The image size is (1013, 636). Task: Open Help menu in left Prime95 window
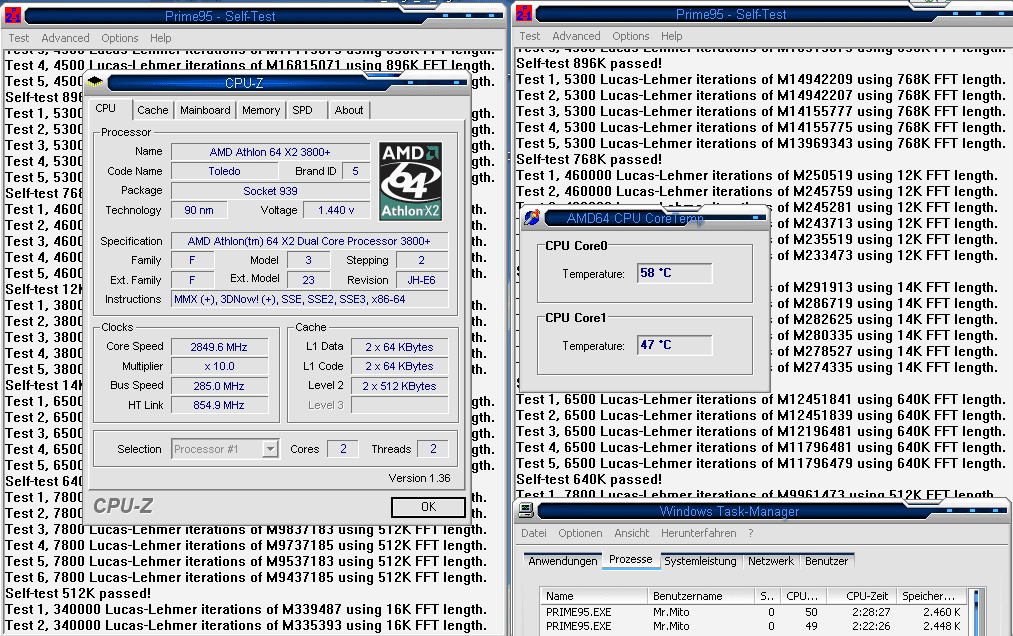pos(160,38)
